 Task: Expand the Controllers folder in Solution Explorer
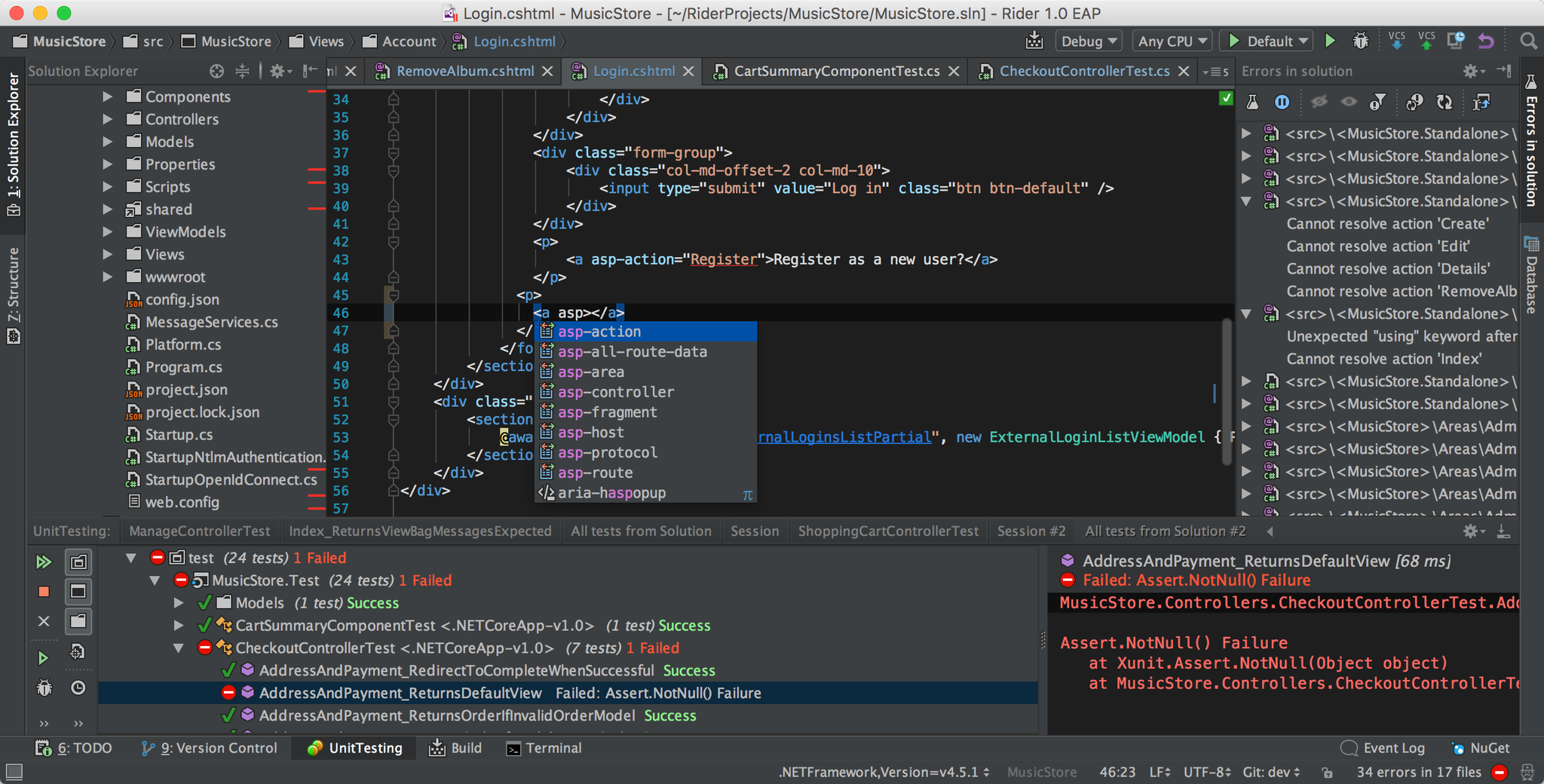click(108, 119)
